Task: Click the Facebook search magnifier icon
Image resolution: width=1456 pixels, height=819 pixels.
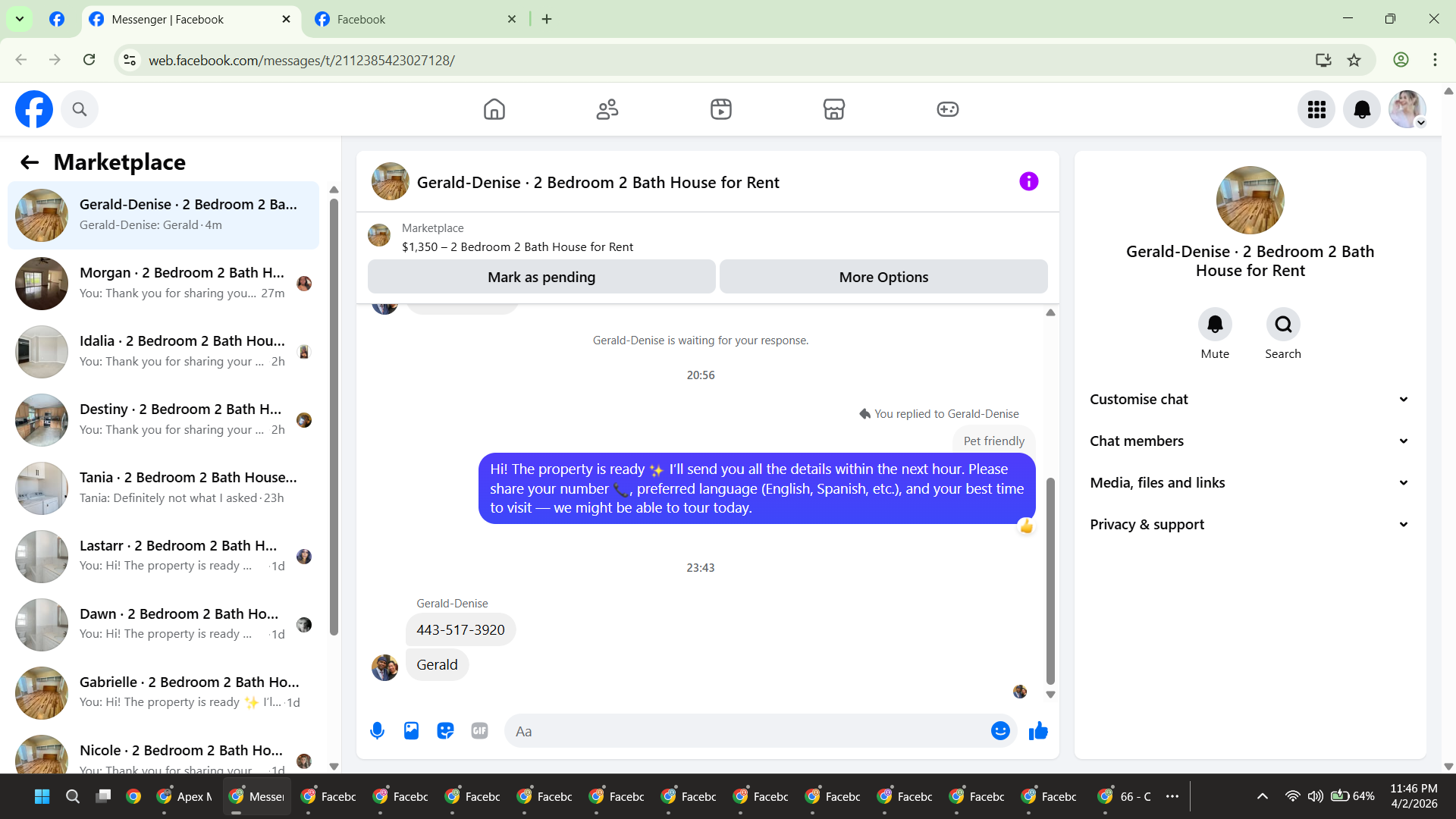Action: pyautogui.click(x=80, y=109)
